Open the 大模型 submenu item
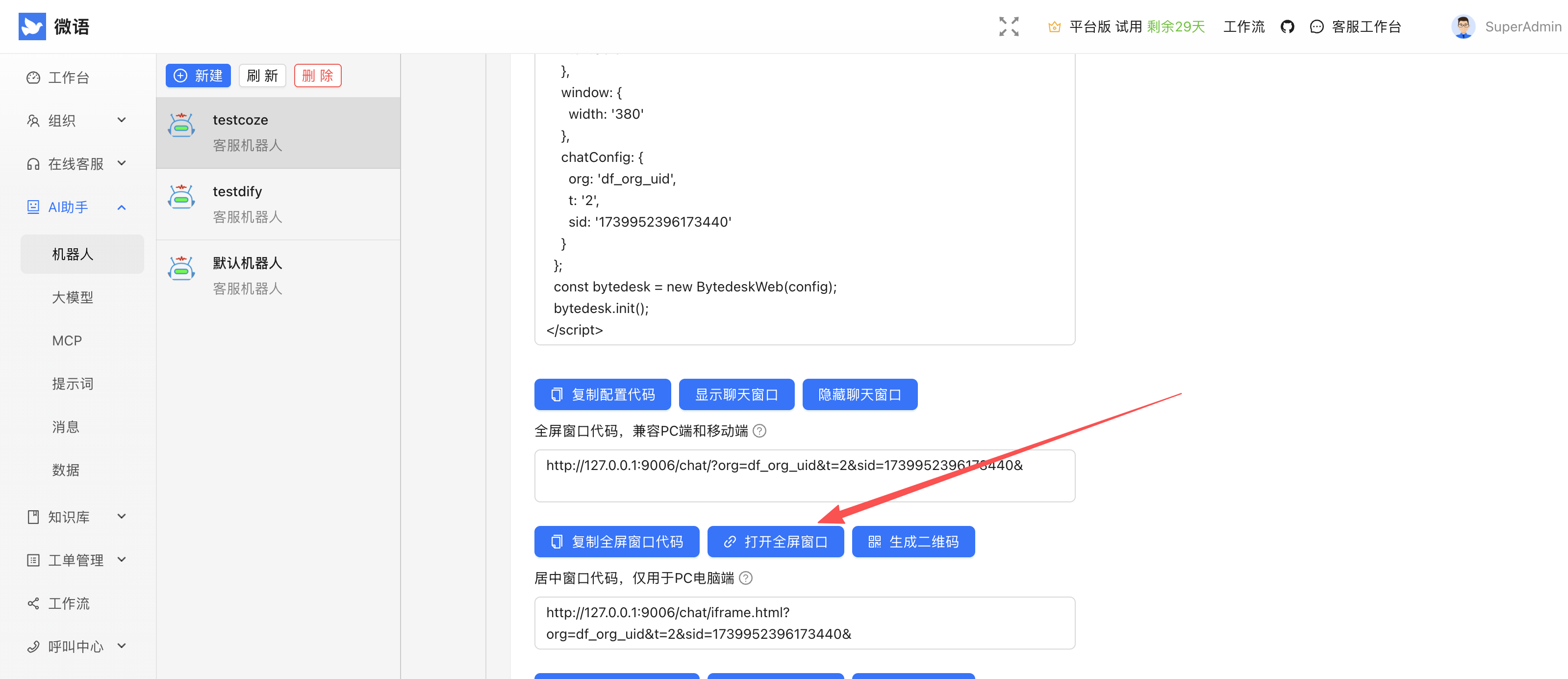Screen dimensions: 1568x679 (73, 297)
